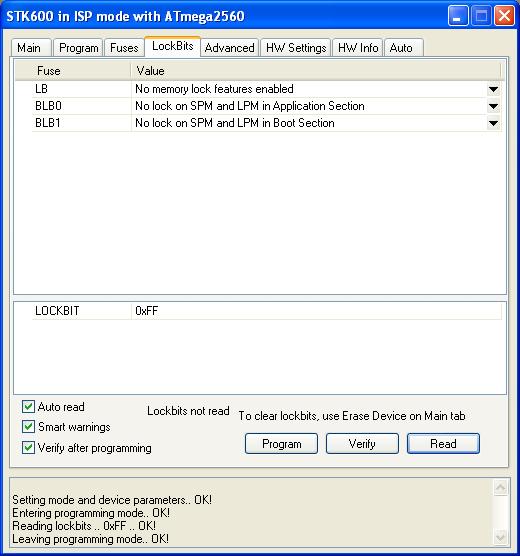Image resolution: width=520 pixels, height=556 pixels.
Task: Click the Value column header
Action: [x=316, y=71]
